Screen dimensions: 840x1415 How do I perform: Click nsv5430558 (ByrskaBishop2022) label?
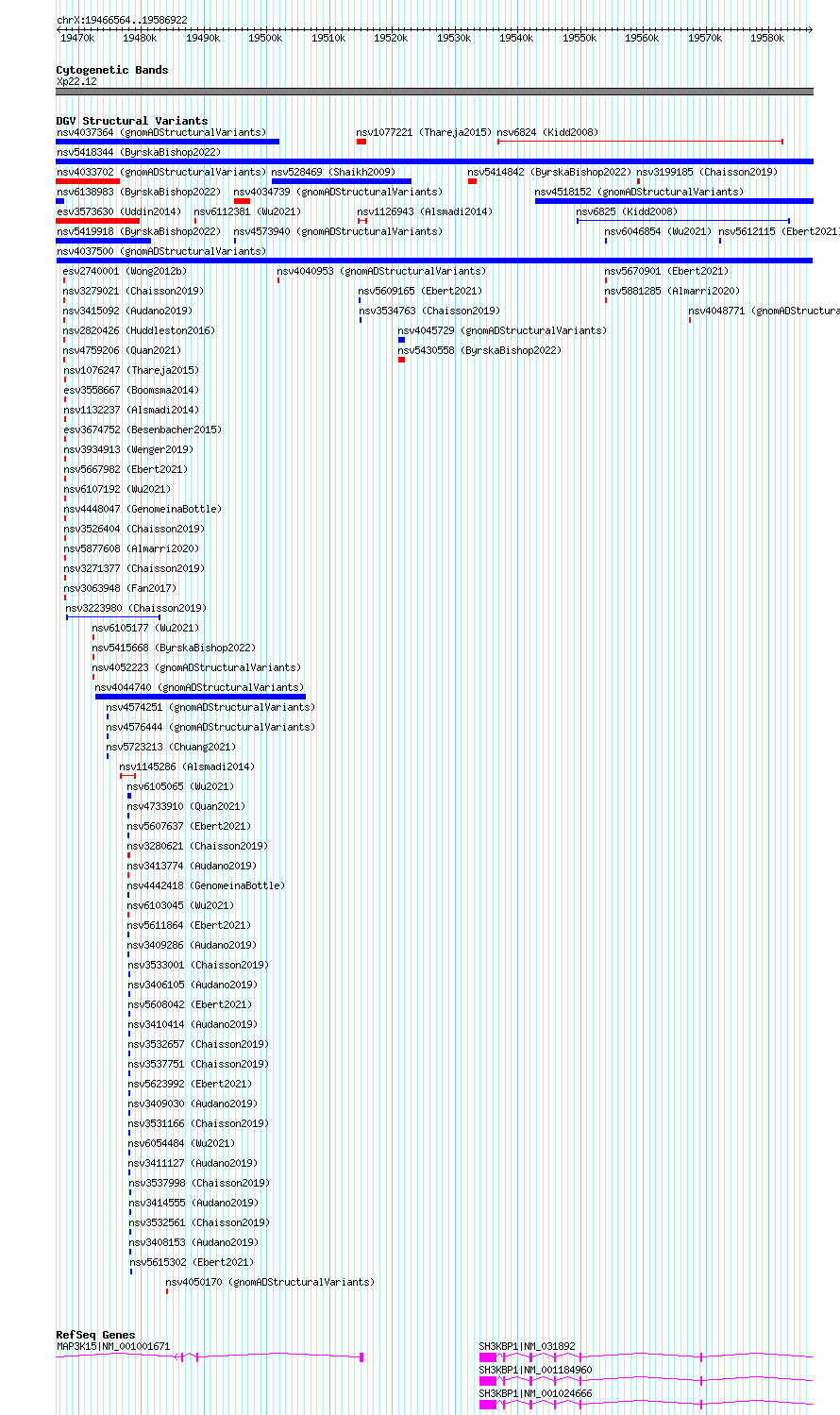pyautogui.click(x=479, y=351)
